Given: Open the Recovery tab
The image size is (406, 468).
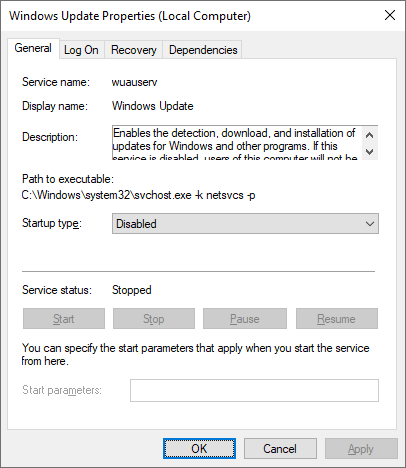Looking at the screenshot, I should [133, 50].
